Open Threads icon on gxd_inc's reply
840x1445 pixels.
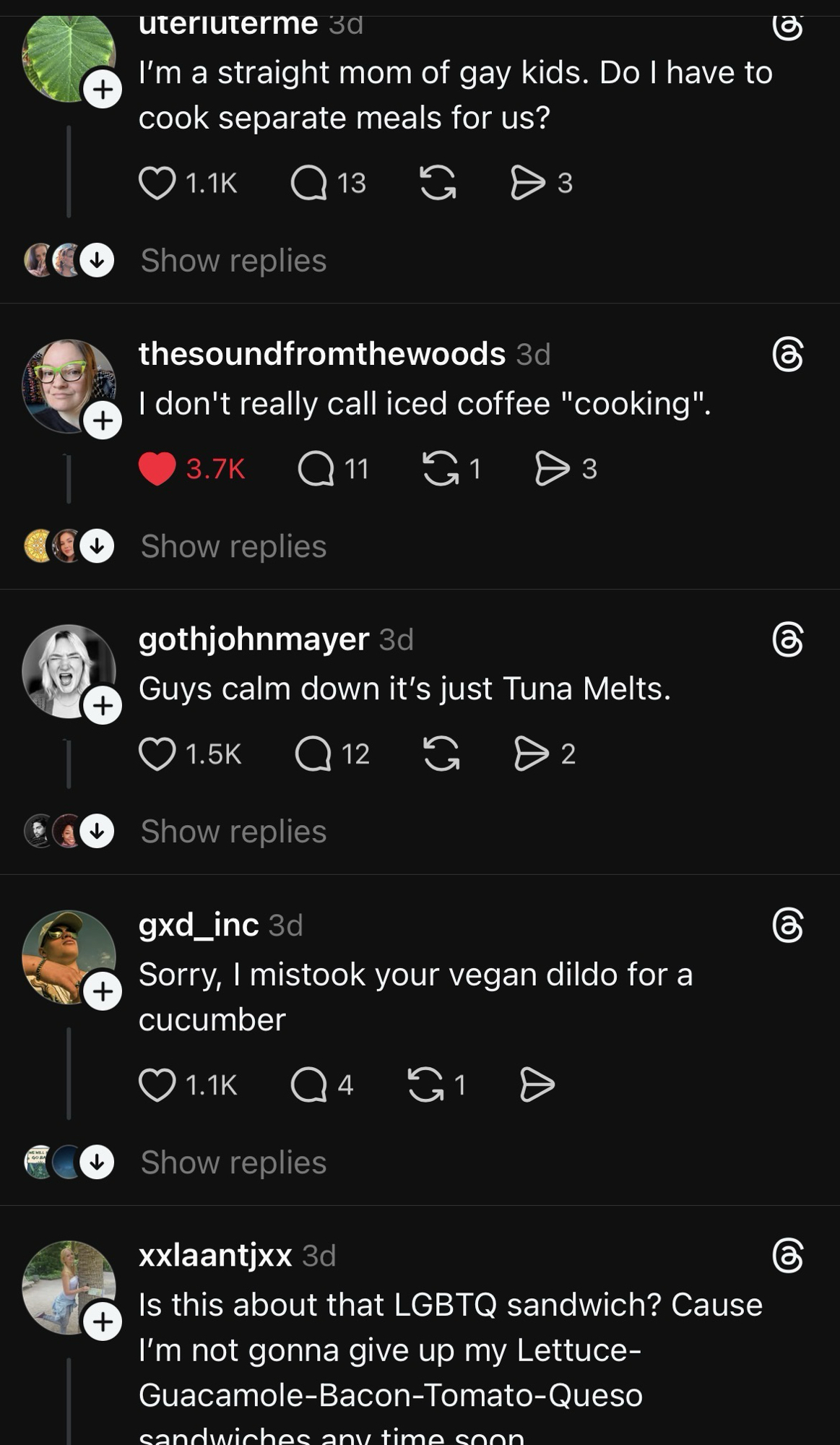[787, 926]
